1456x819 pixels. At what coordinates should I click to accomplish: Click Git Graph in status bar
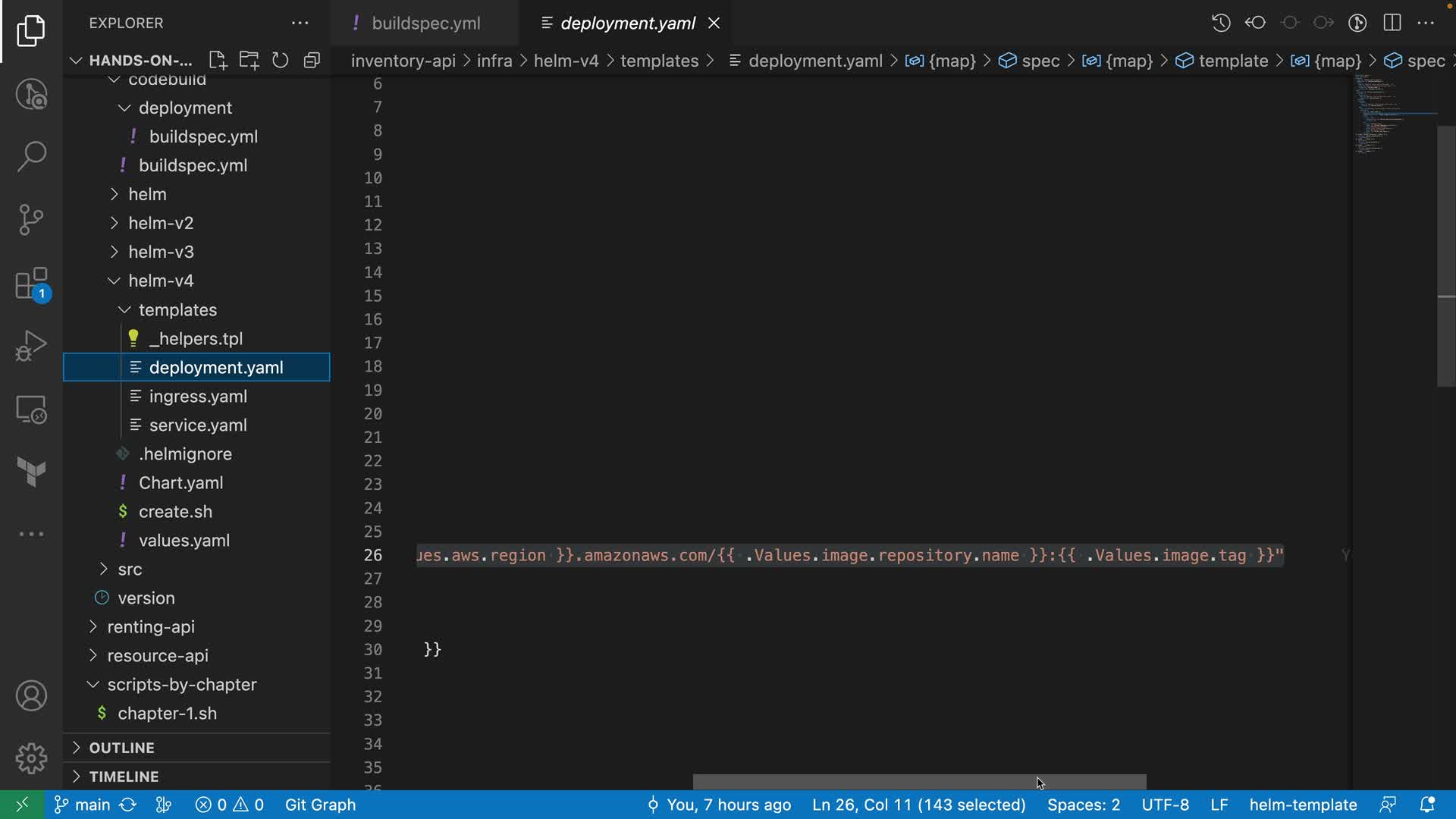tap(320, 805)
